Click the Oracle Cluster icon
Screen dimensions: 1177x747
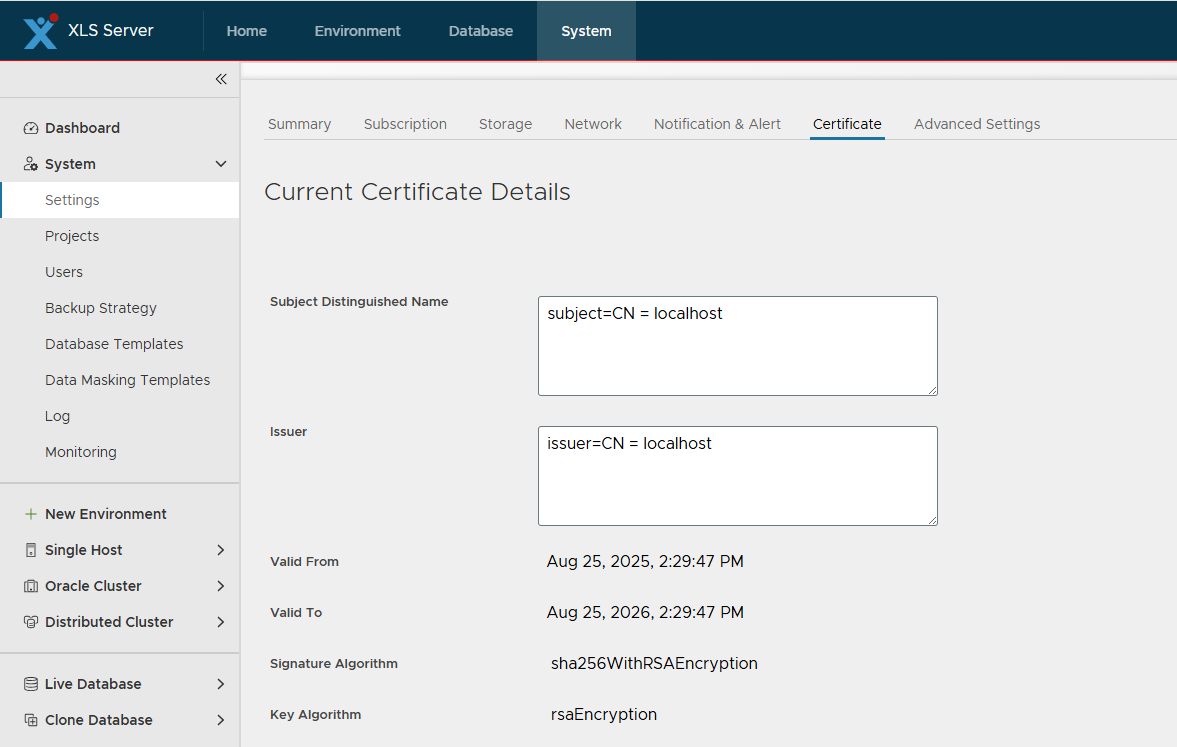pyautogui.click(x=29, y=585)
